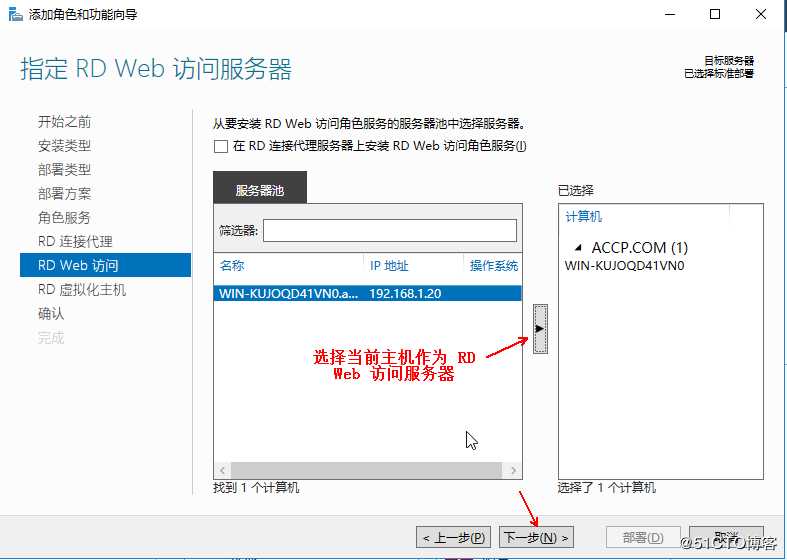Click the IP address 192.168.1.20 cell
Viewport: 787px width, 560px height.
coord(405,294)
